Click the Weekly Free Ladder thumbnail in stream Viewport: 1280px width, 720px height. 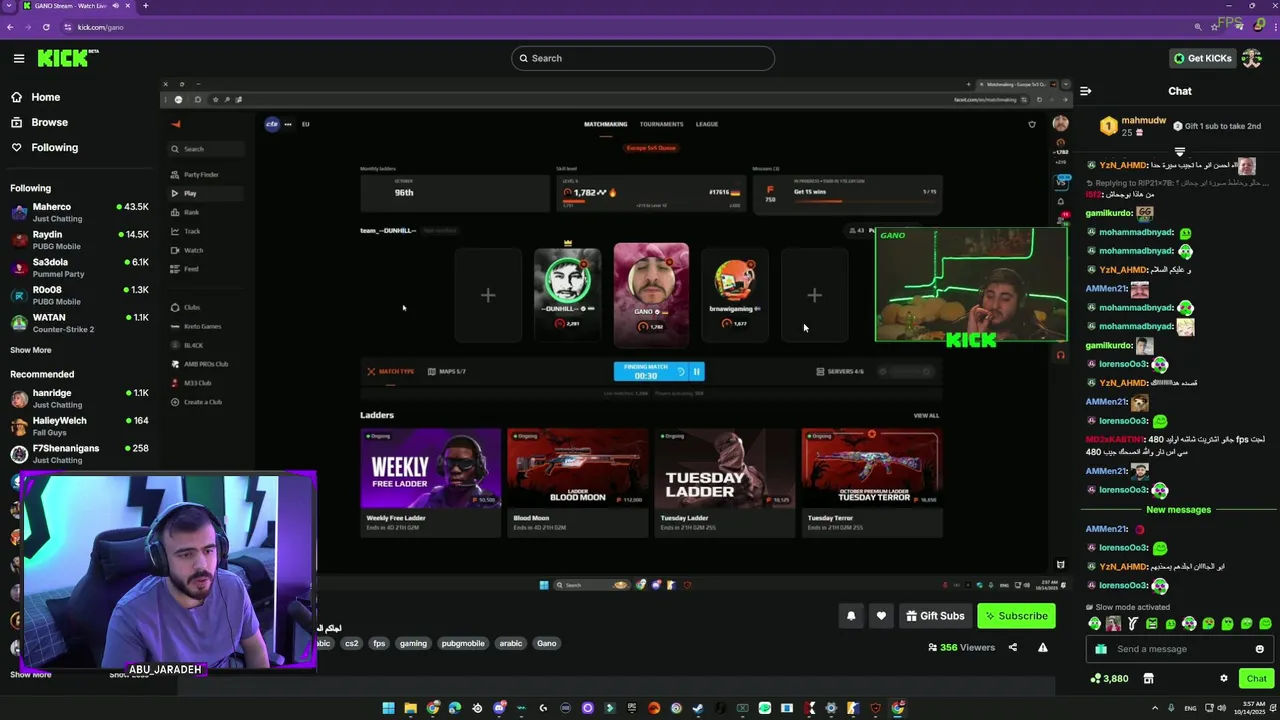(430, 468)
